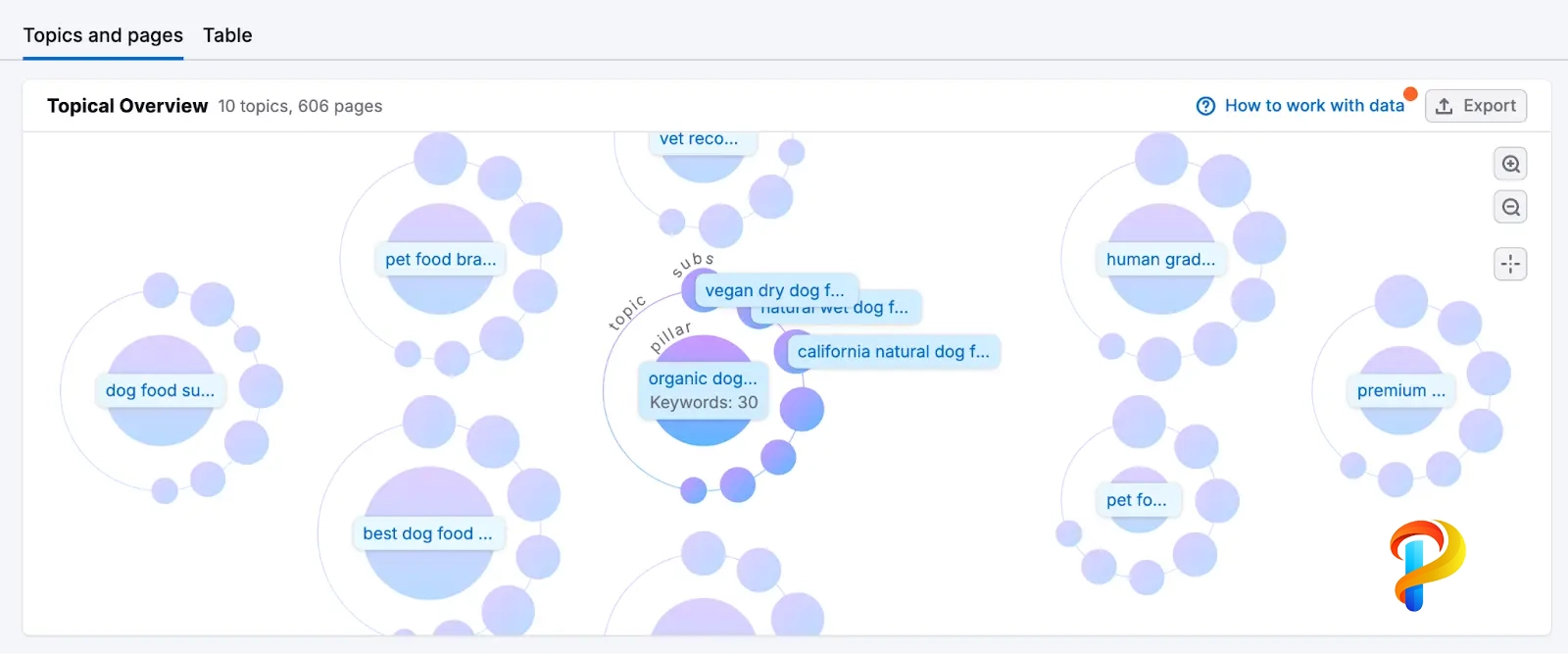Select the organic dog pillar topic bubble
Image resolution: width=1568 pixels, height=654 pixels.
[x=703, y=378]
